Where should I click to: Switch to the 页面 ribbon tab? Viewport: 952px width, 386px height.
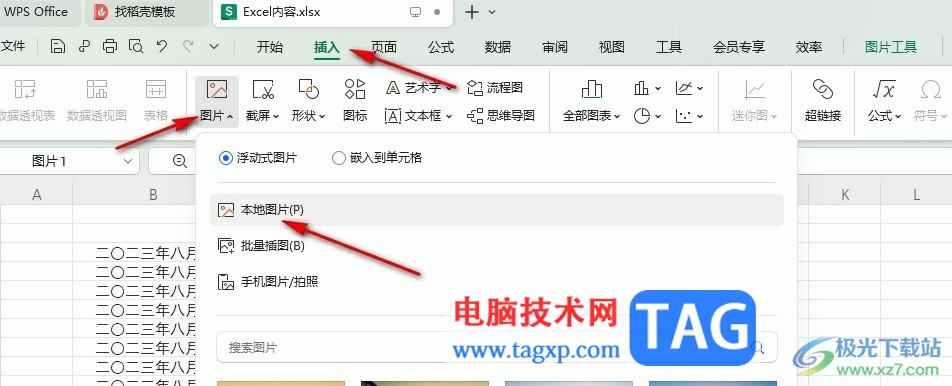(384, 47)
